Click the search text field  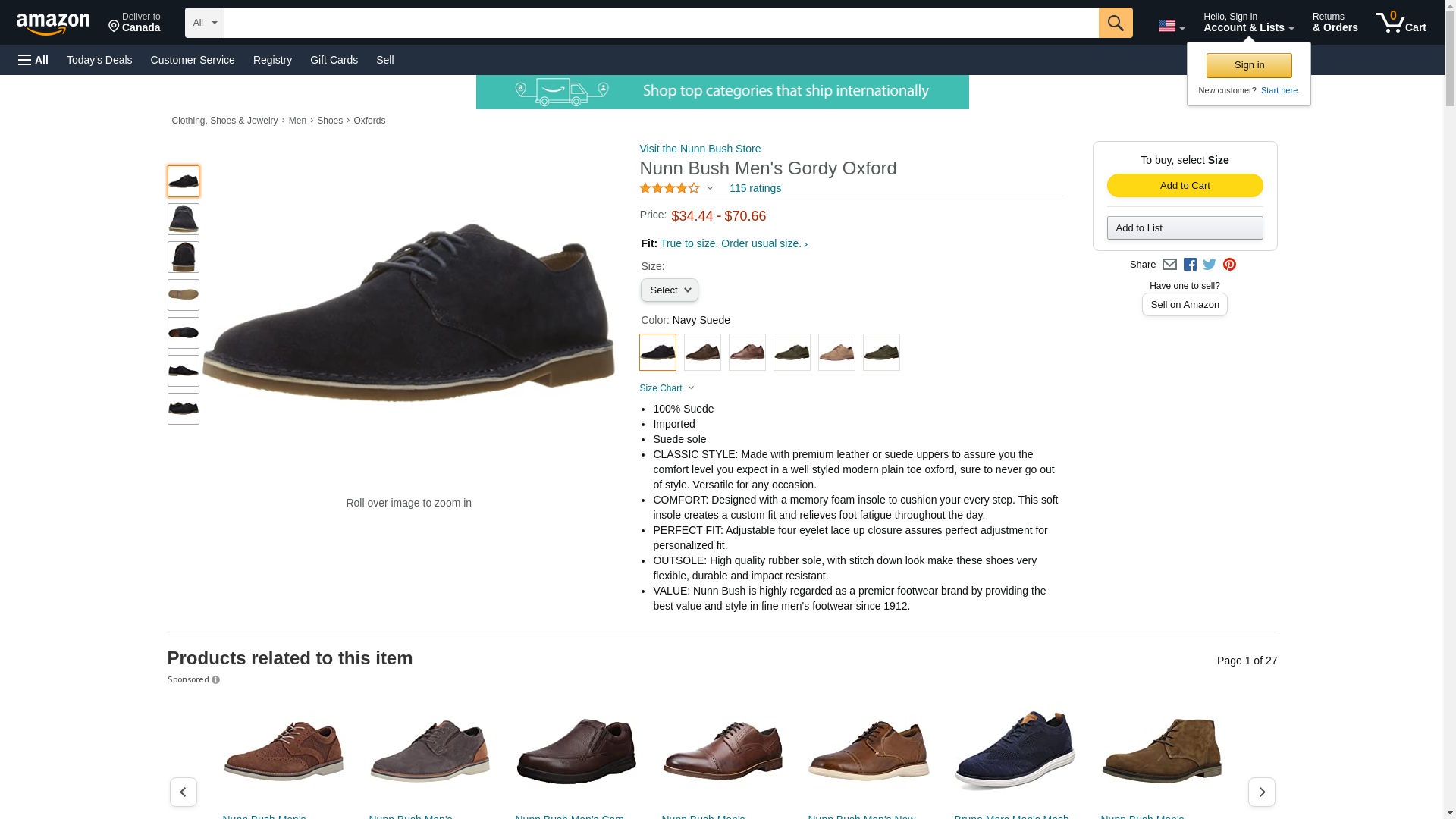tap(661, 23)
